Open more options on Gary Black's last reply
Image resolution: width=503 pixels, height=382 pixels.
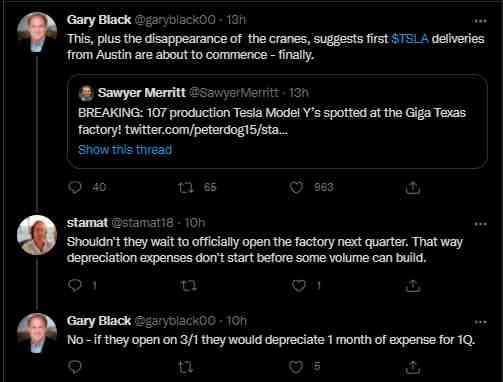pyautogui.click(x=480, y=322)
